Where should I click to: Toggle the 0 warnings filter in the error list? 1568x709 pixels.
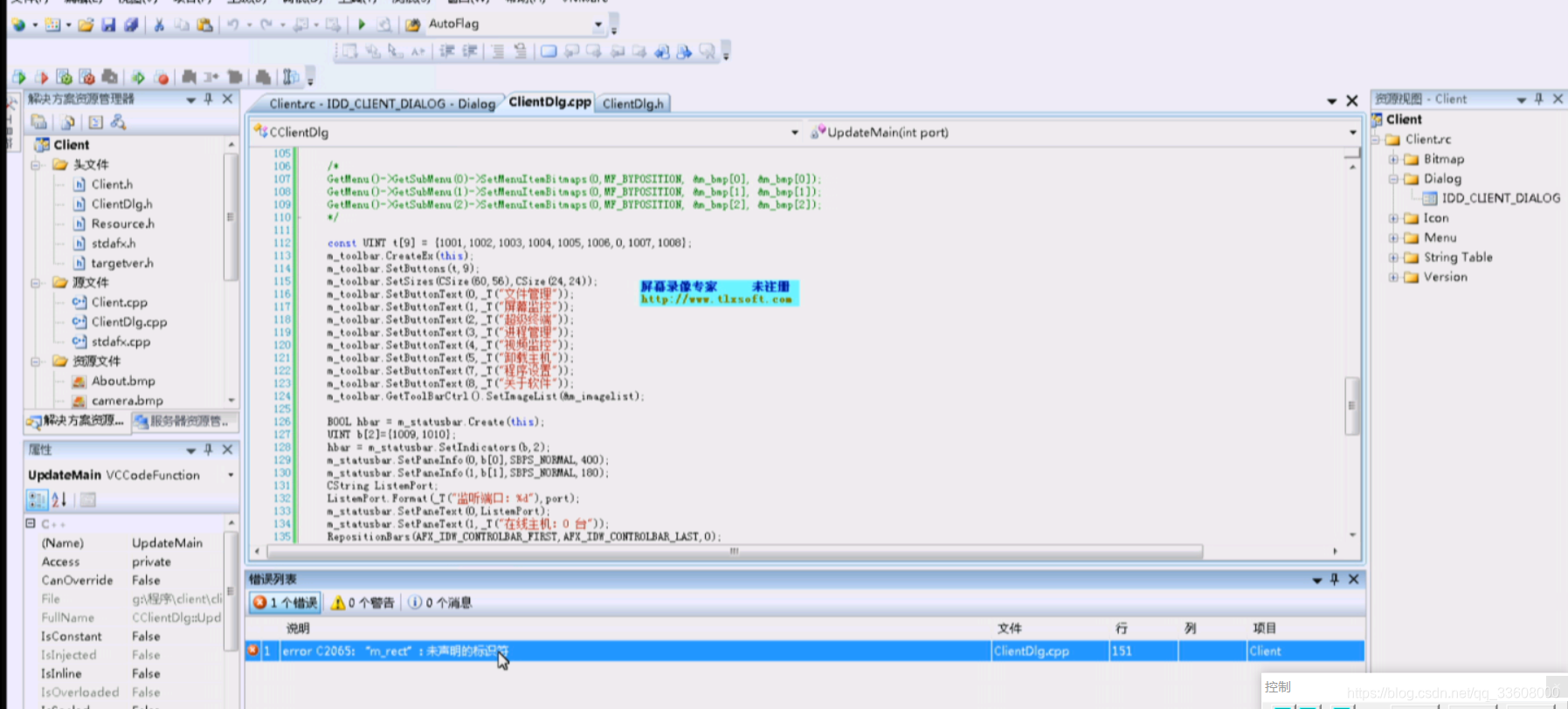click(x=363, y=602)
